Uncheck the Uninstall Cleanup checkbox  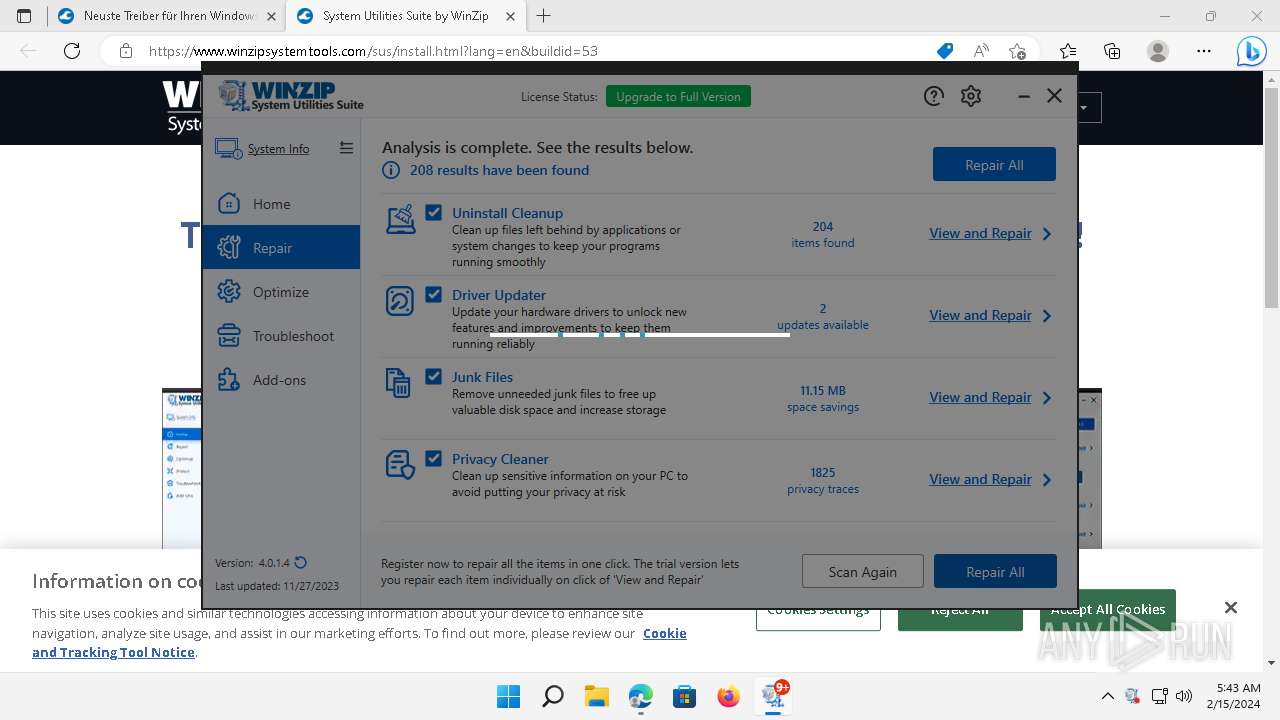[x=433, y=212]
